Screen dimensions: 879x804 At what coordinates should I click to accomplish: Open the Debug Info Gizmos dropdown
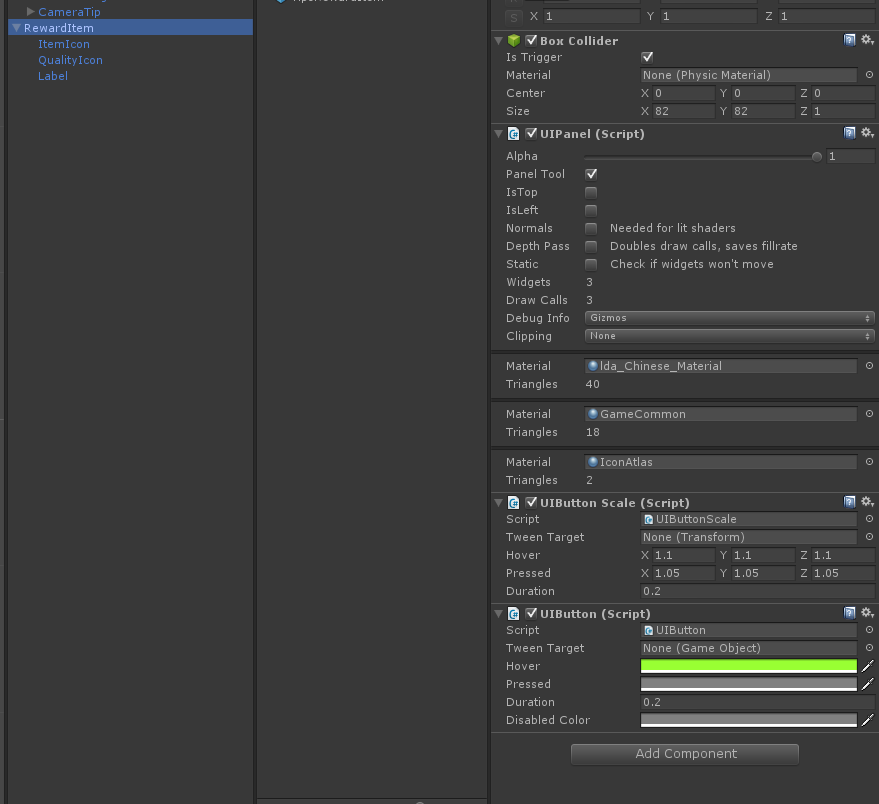(x=729, y=318)
